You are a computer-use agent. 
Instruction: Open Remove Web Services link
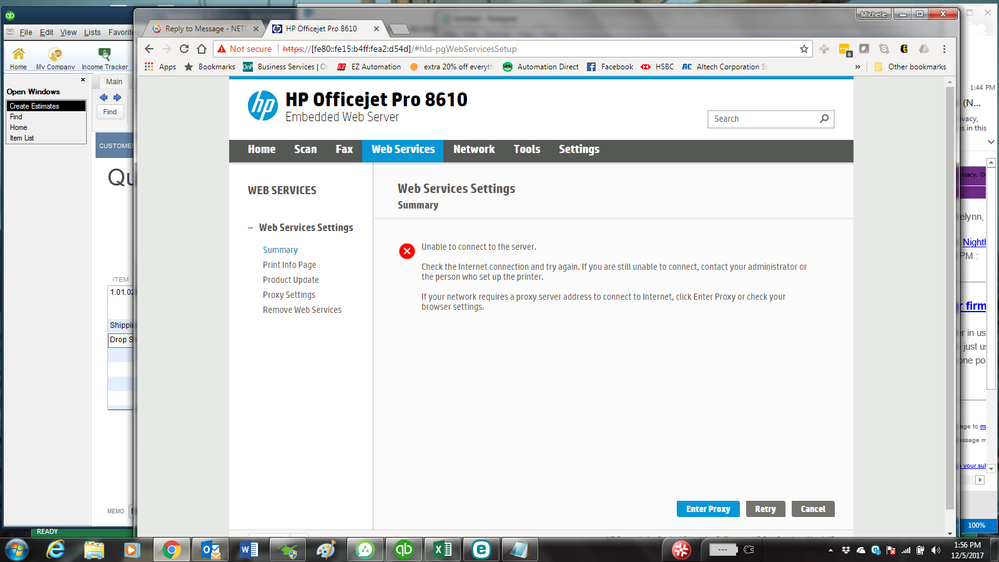click(302, 310)
